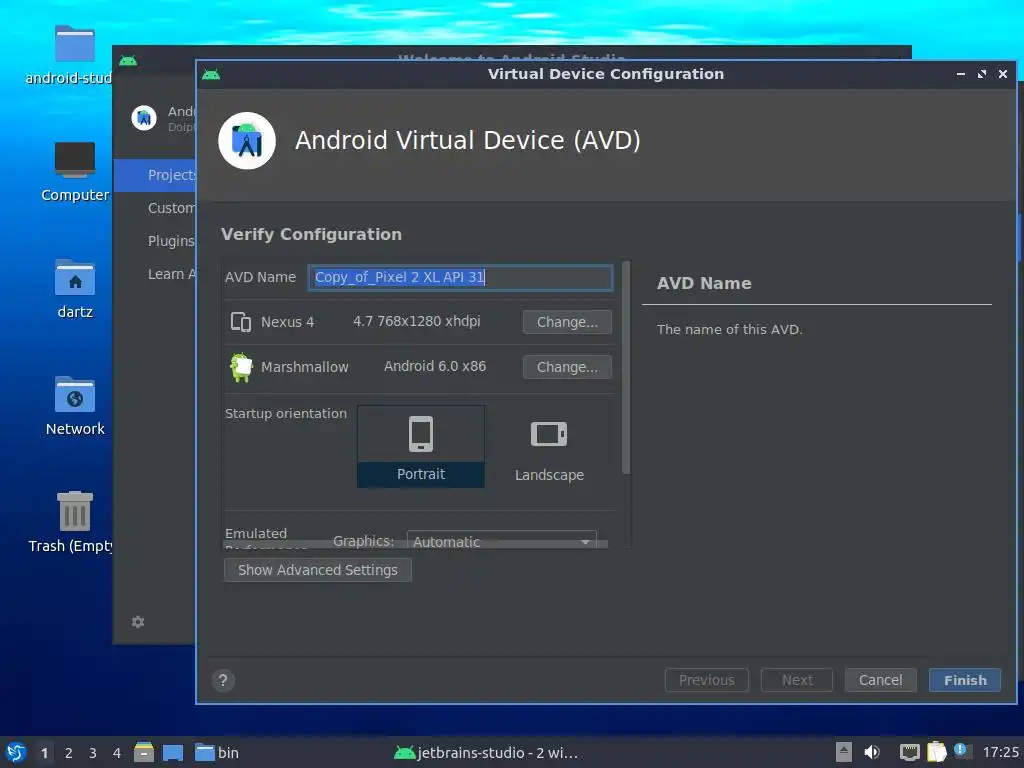Image resolution: width=1024 pixels, height=768 pixels.
Task: Click the network tray icon
Action: (x=909, y=752)
